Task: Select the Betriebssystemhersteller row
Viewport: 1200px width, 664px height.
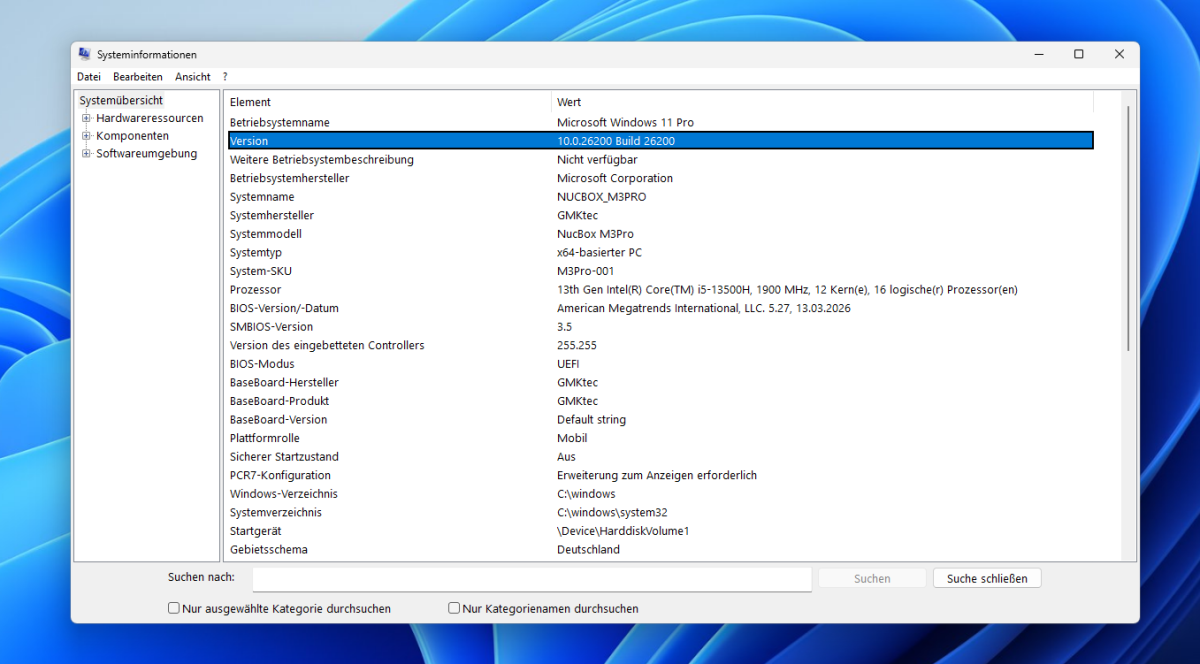Action: [660, 178]
